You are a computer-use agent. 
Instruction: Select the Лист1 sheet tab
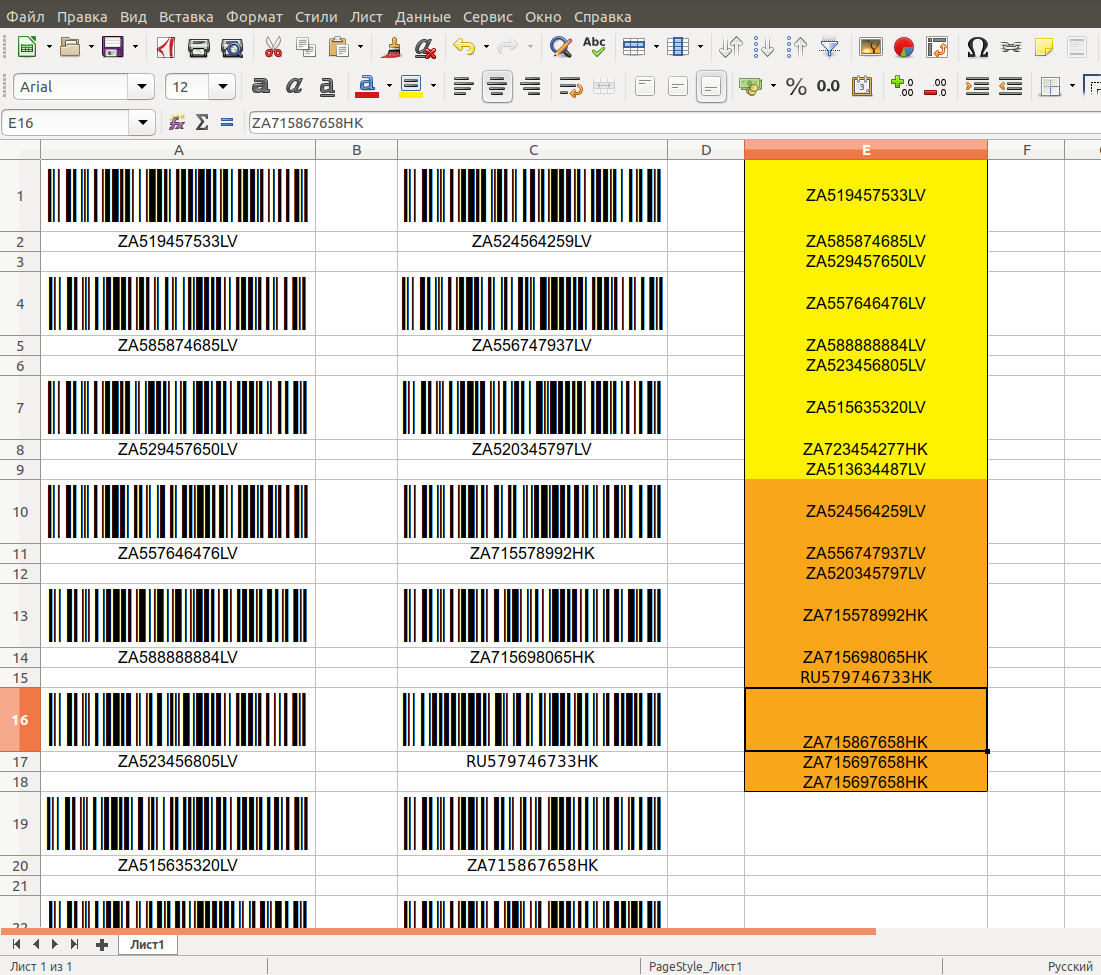coord(147,944)
